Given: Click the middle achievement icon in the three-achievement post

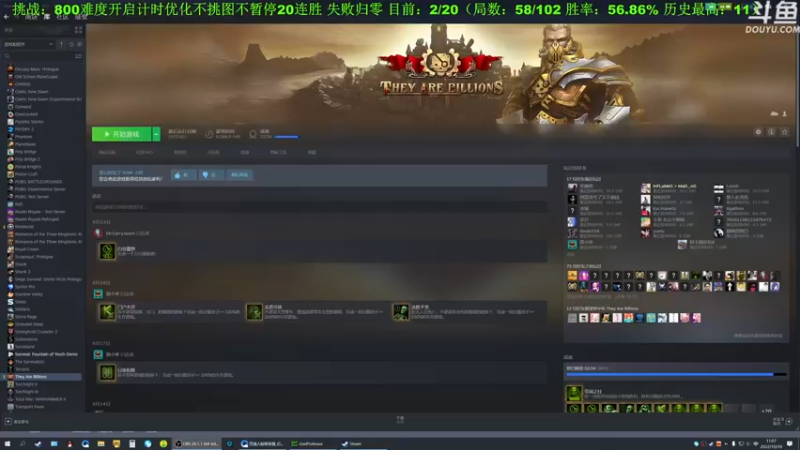Looking at the screenshot, I should pos(254,312).
